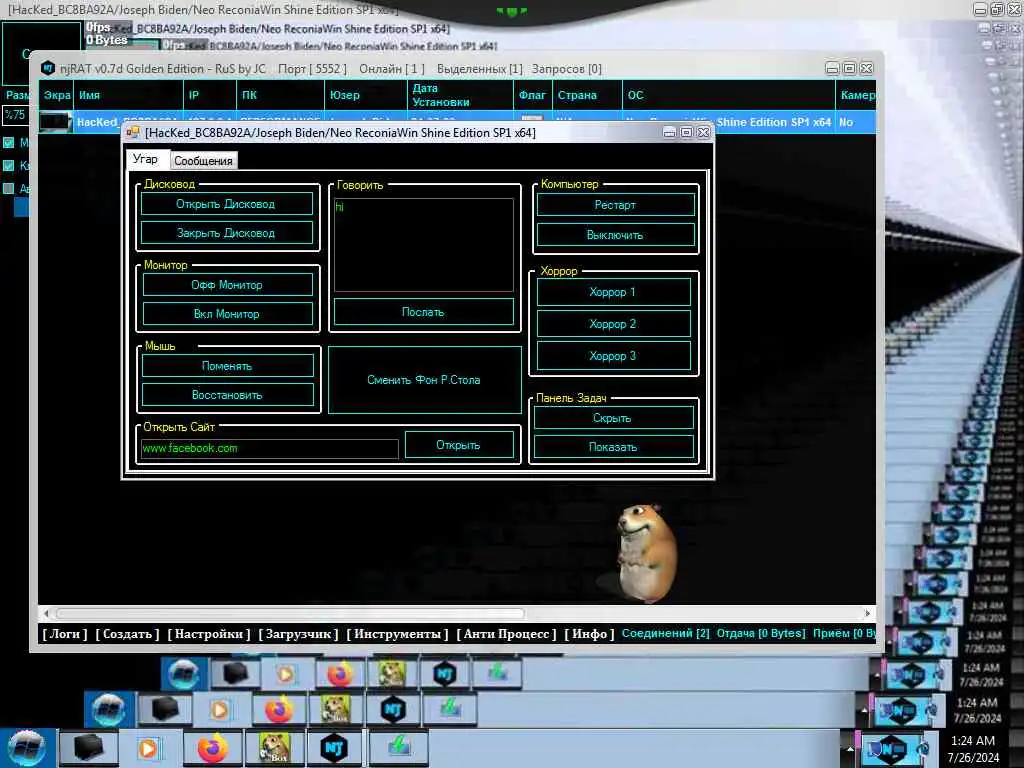Open the Windows Start orb
This screenshot has height=768, width=1024.
tap(26, 748)
